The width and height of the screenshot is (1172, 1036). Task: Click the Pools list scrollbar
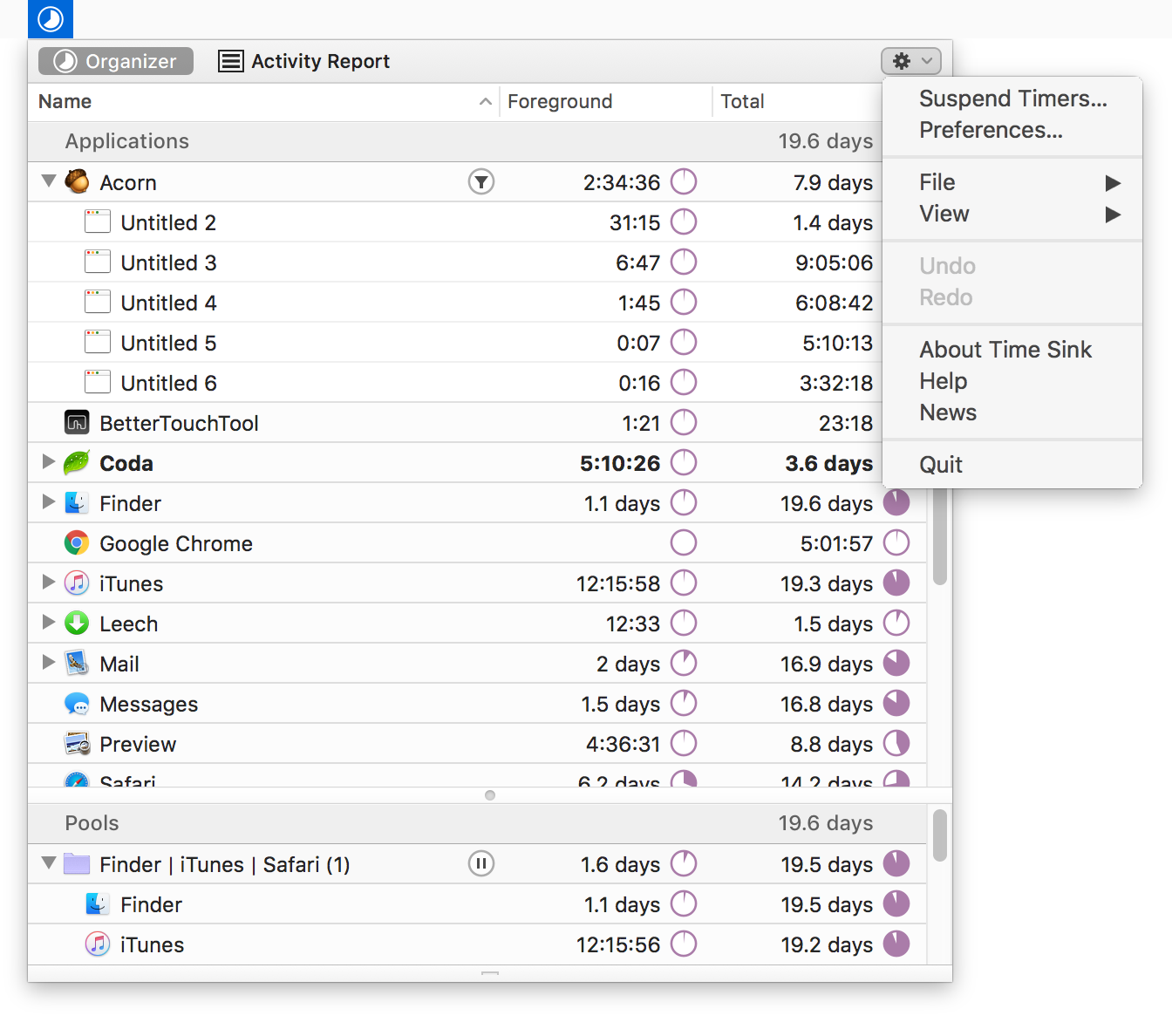click(939, 835)
